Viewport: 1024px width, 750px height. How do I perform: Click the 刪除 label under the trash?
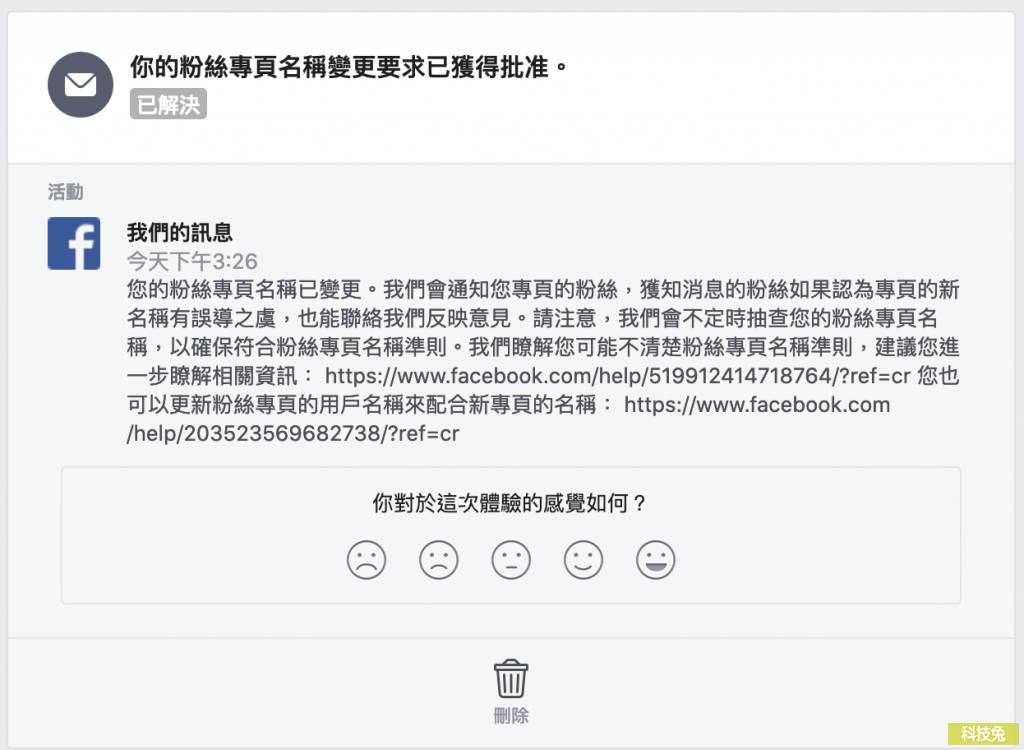pos(511,716)
